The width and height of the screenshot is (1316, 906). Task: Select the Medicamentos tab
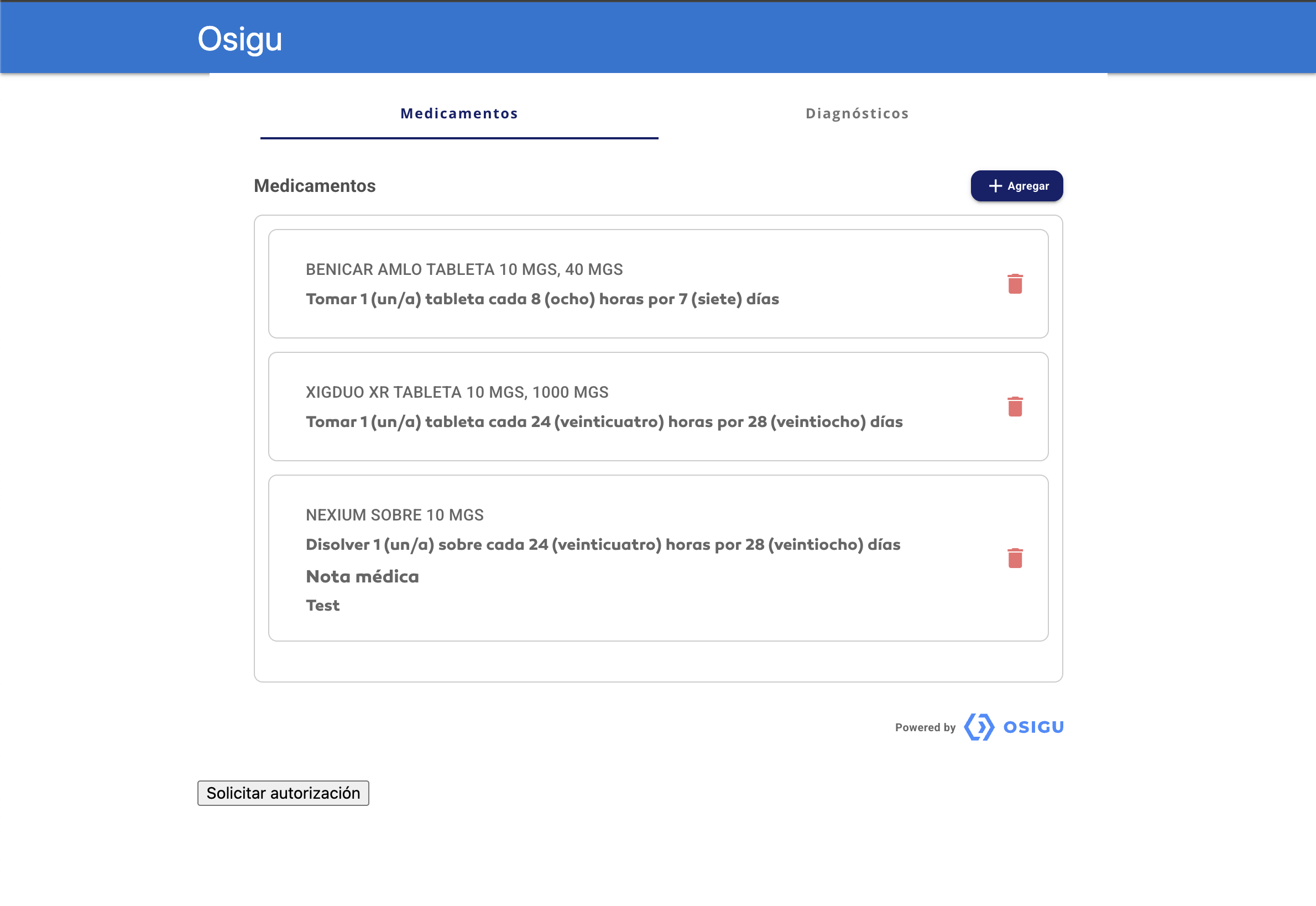(459, 113)
